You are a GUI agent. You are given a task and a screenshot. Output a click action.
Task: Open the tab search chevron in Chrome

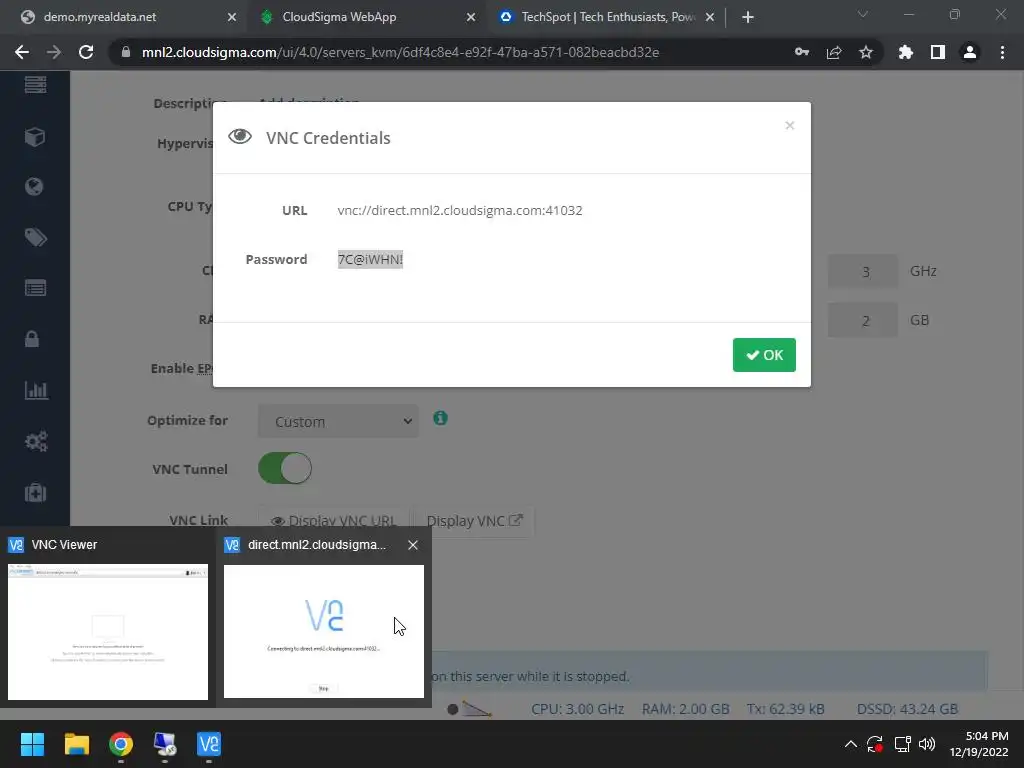click(863, 14)
